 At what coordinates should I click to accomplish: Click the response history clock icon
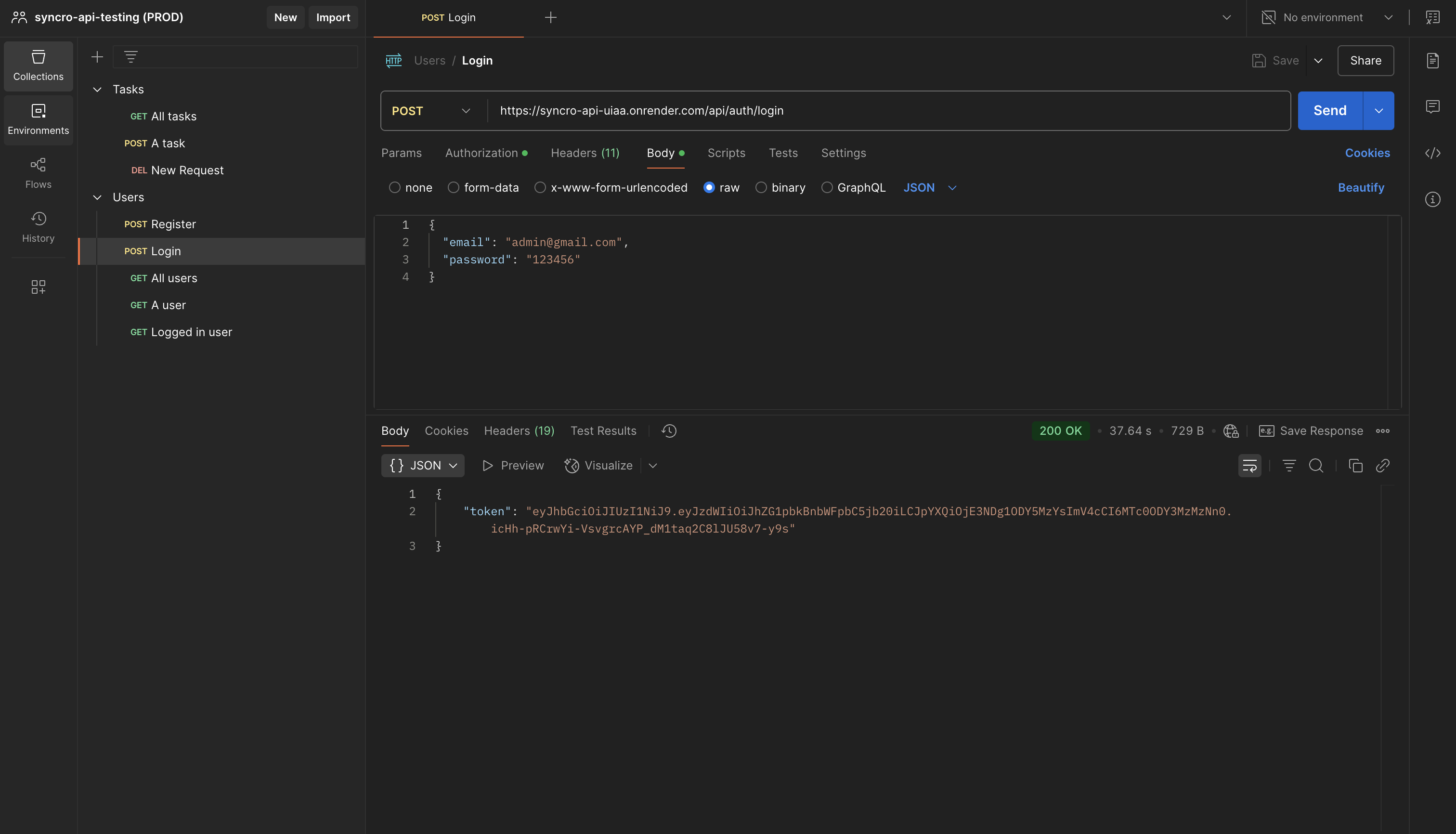(x=669, y=431)
